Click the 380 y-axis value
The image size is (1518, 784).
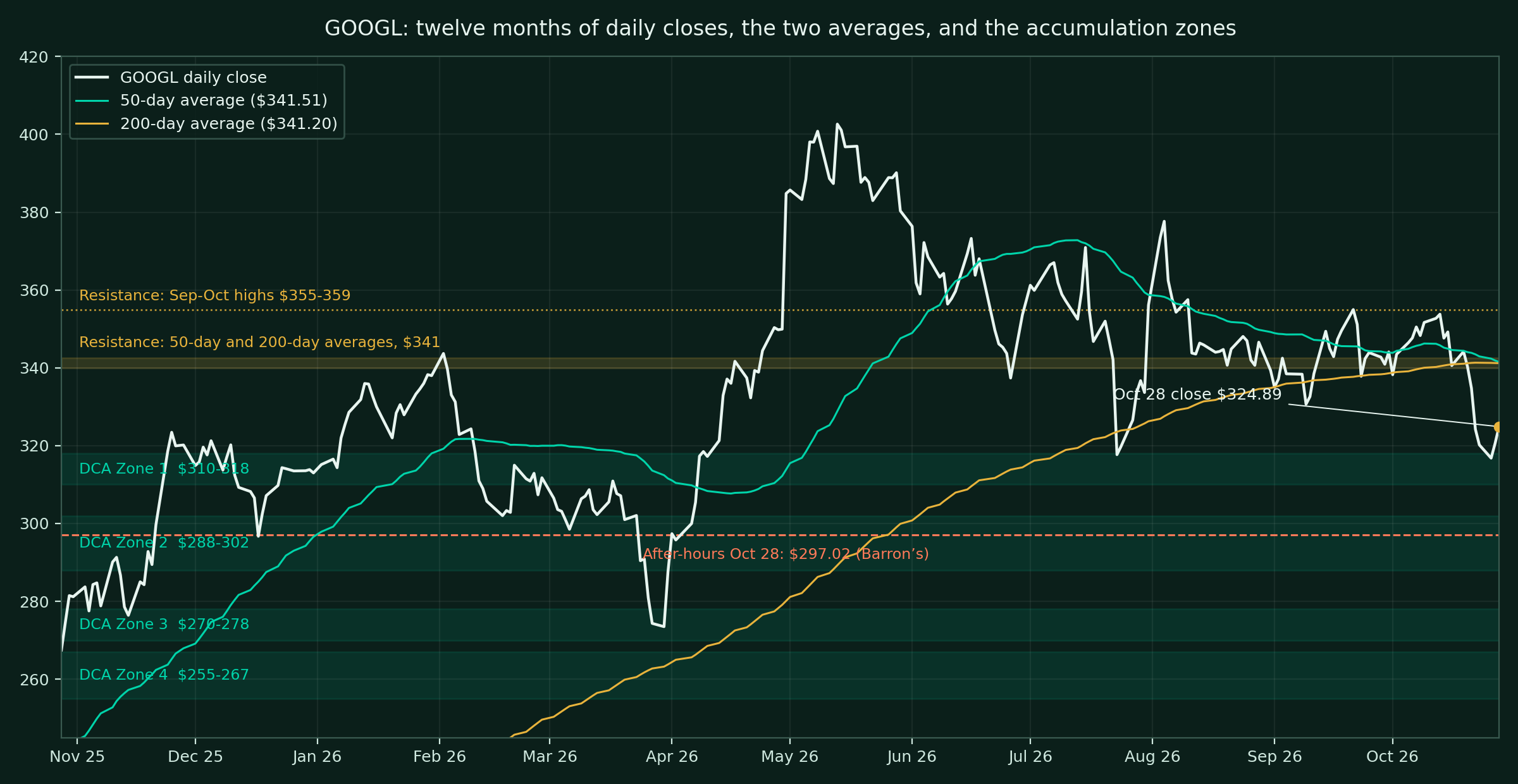coord(34,213)
